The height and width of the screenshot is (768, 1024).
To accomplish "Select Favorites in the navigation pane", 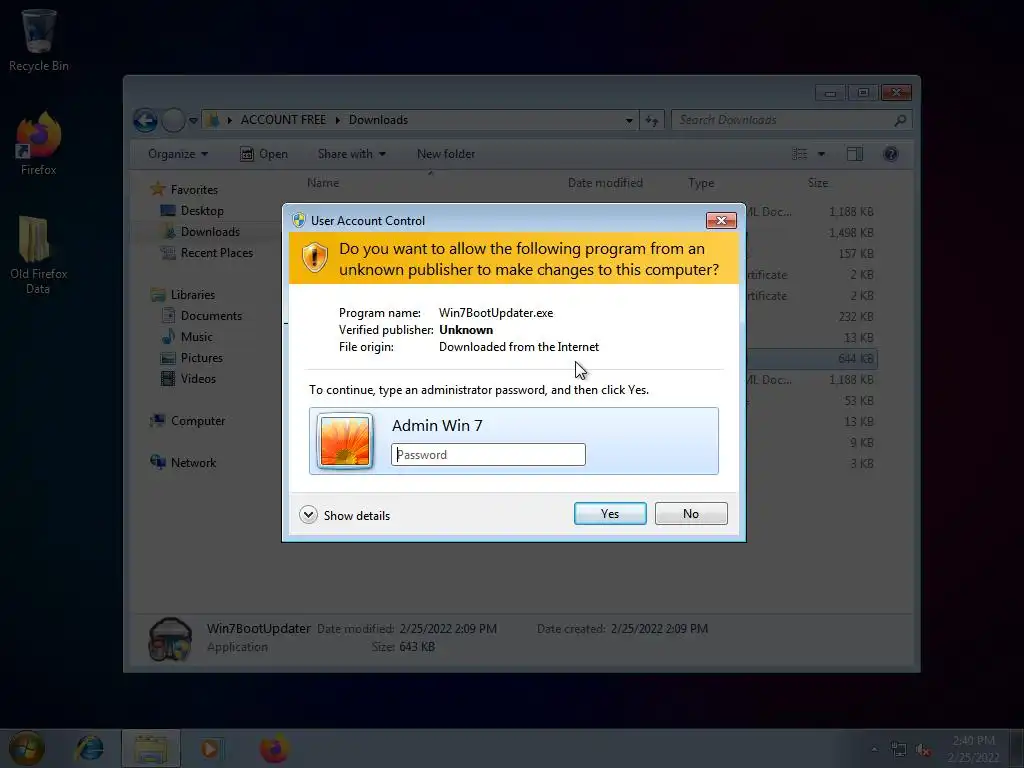I will (194, 190).
